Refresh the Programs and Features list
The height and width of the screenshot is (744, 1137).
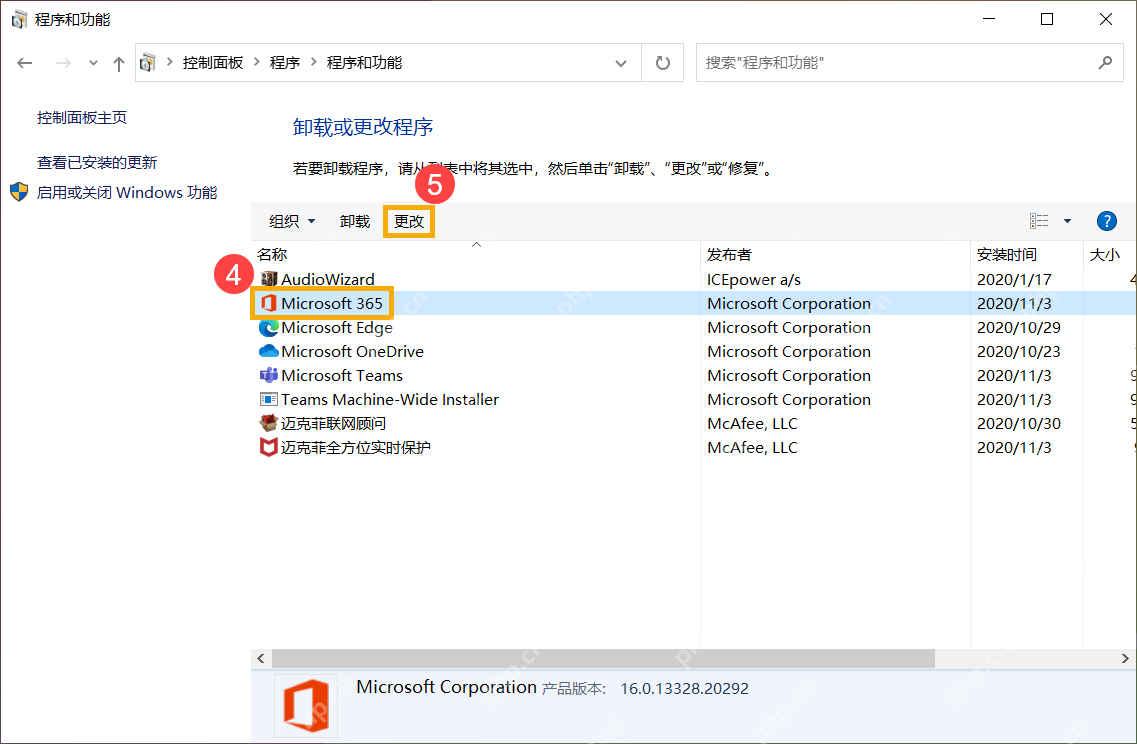coord(663,63)
